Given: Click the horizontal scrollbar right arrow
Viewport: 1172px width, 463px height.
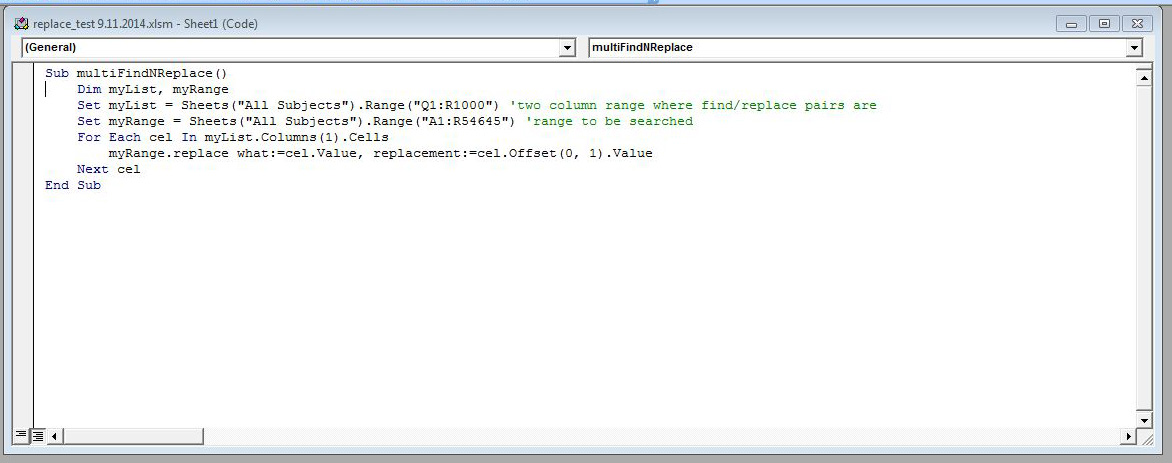Looking at the screenshot, I should pos(1128,435).
